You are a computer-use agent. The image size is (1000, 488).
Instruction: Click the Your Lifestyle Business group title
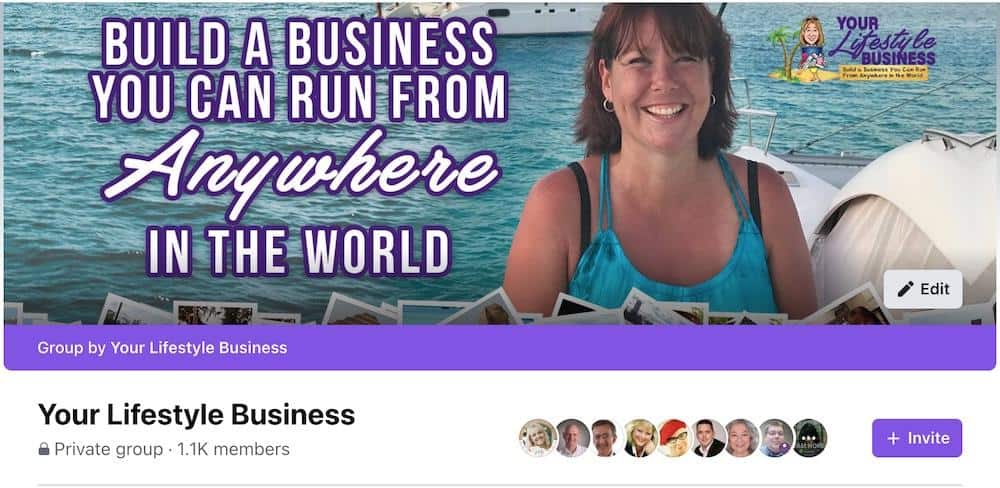click(196, 415)
